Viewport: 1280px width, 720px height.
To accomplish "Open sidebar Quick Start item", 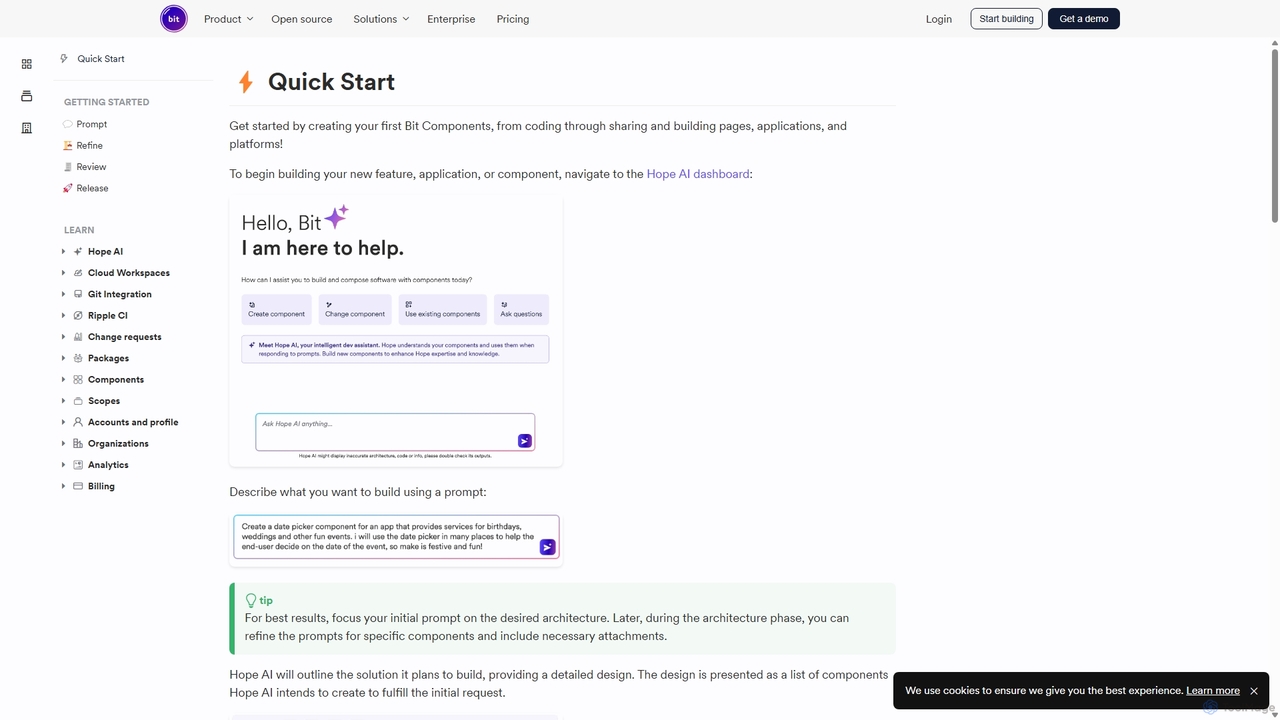I will 101,59.
